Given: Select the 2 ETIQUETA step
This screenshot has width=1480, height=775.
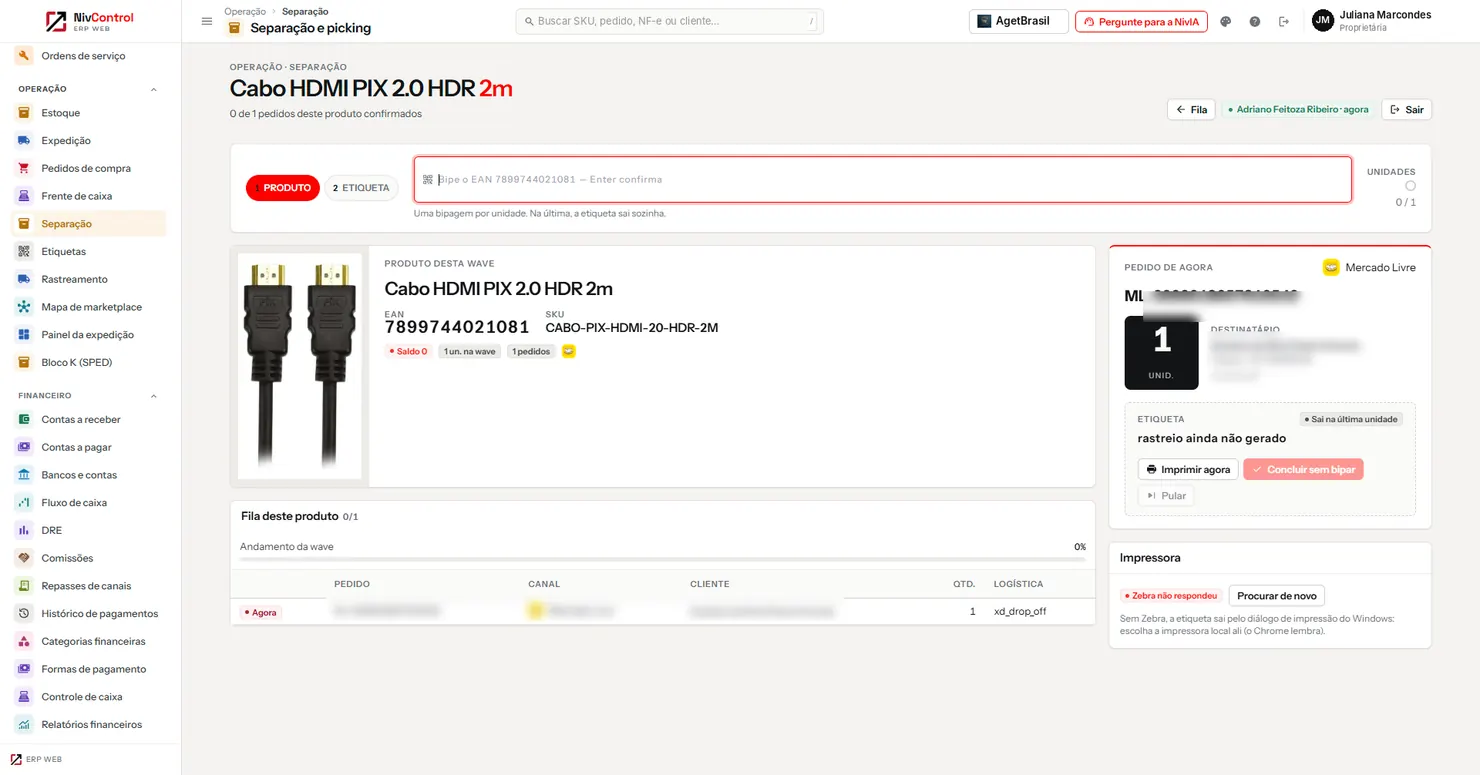Looking at the screenshot, I should [x=361, y=188].
